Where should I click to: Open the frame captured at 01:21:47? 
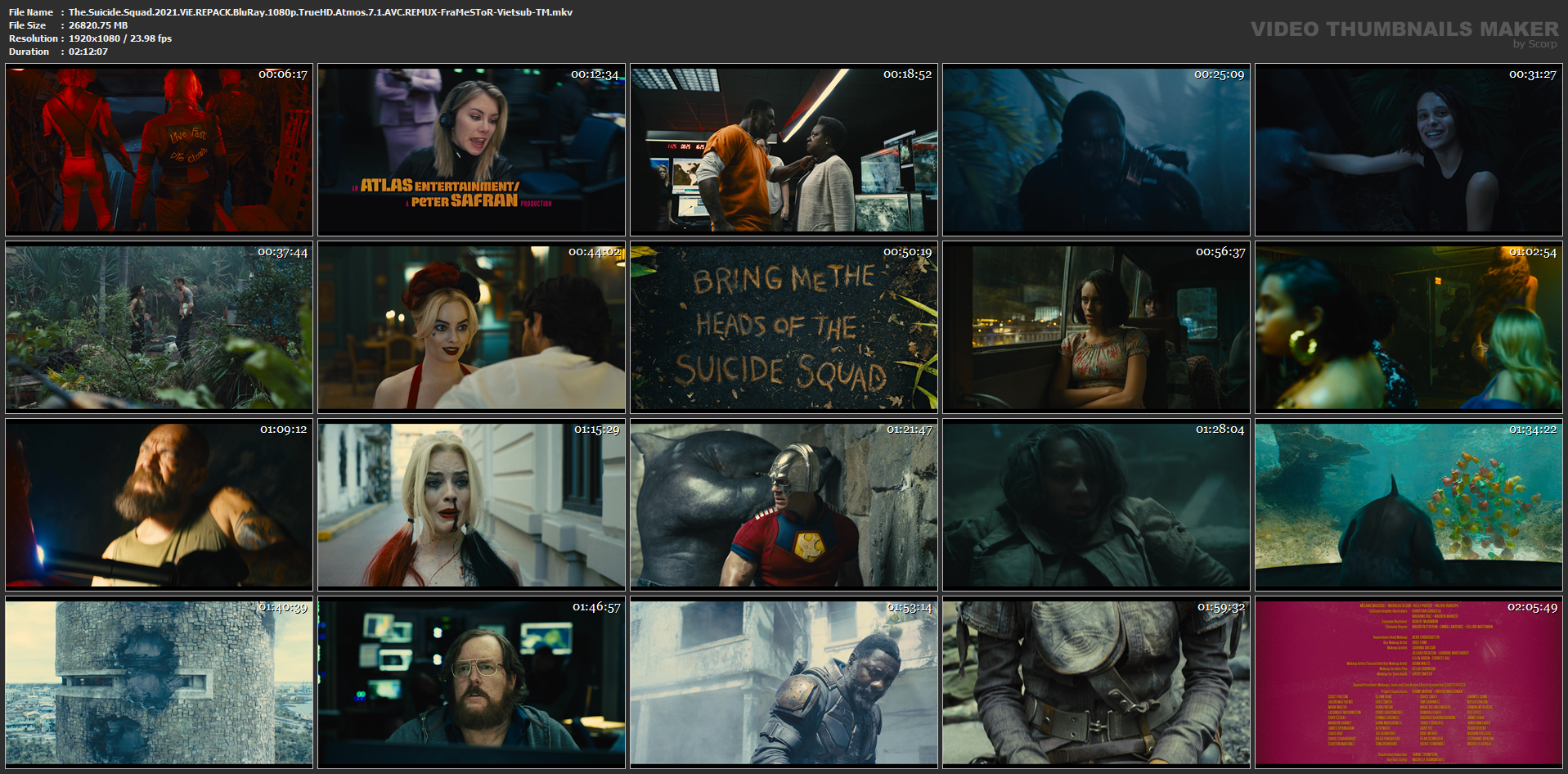pyautogui.click(x=784, y=505)
